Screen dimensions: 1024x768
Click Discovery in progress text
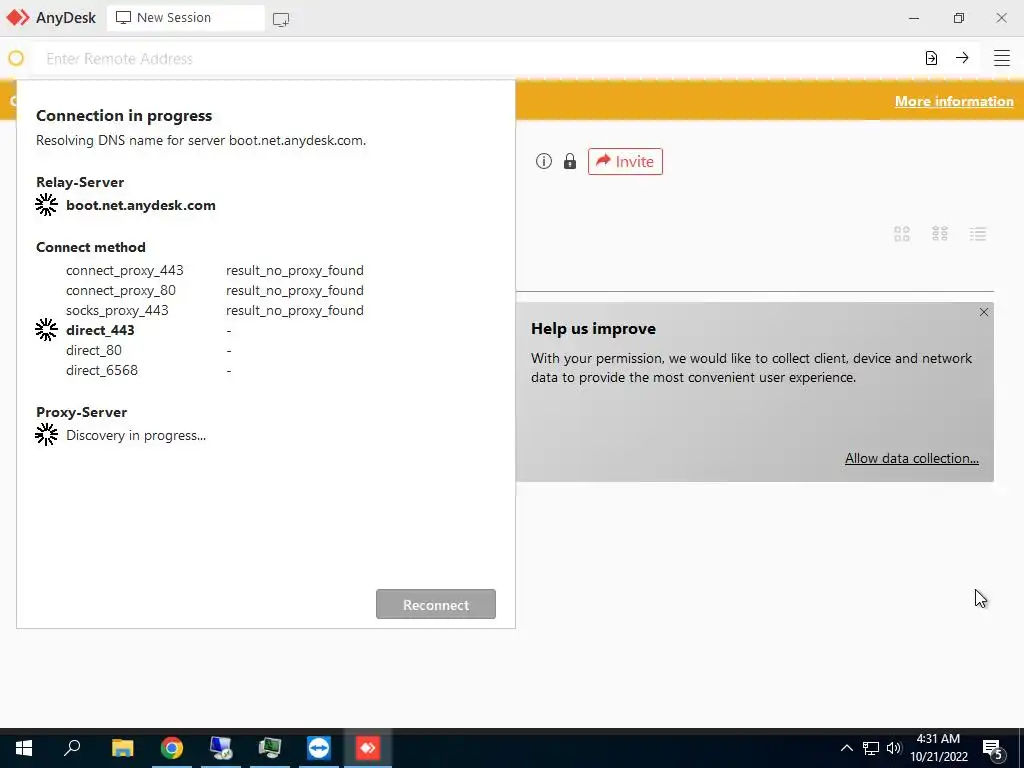[x=136, y=436]
